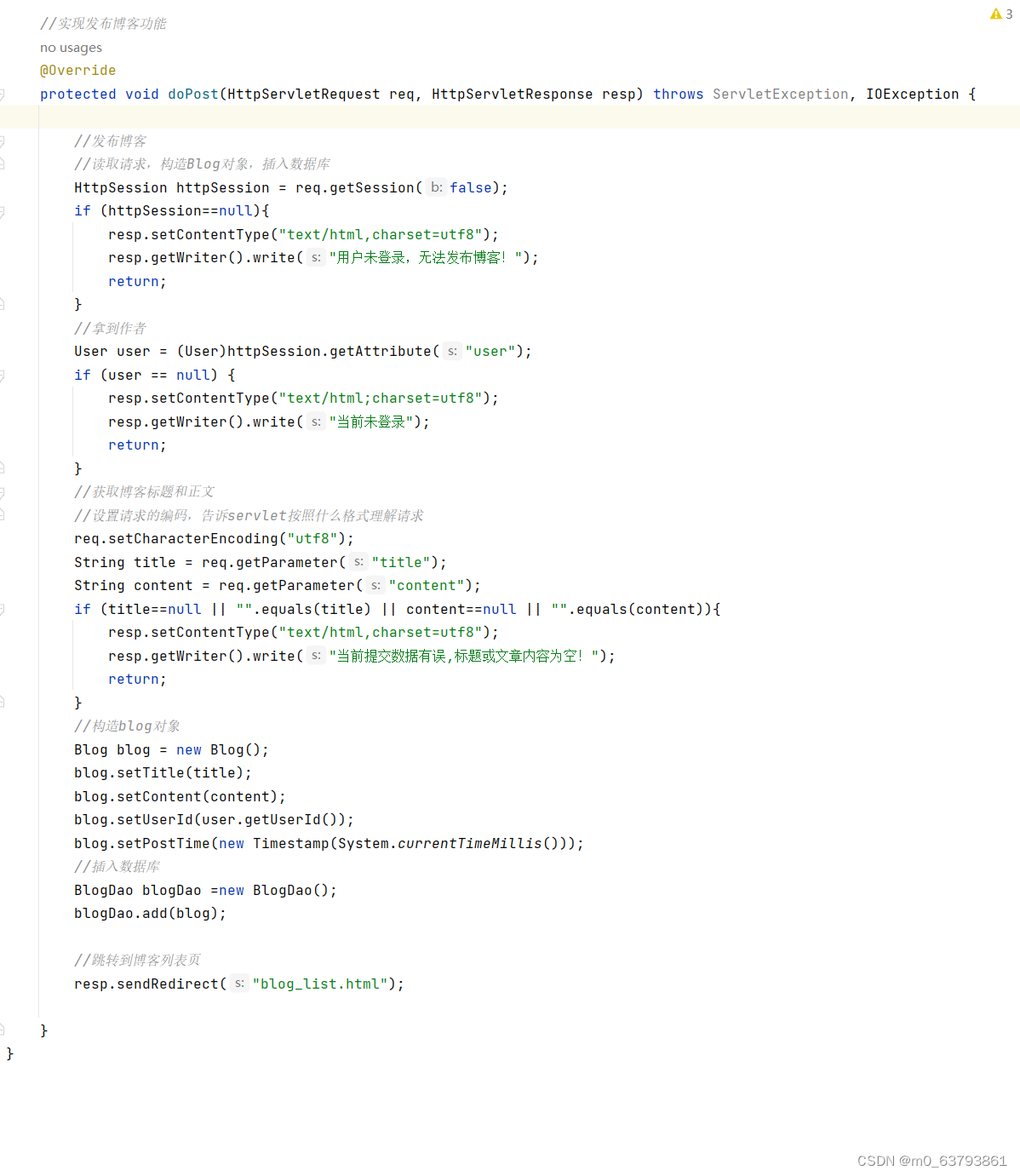Click the blogDao.add(blog) line
Screen dimensions: 1020x1176
(x=150, y=914)
